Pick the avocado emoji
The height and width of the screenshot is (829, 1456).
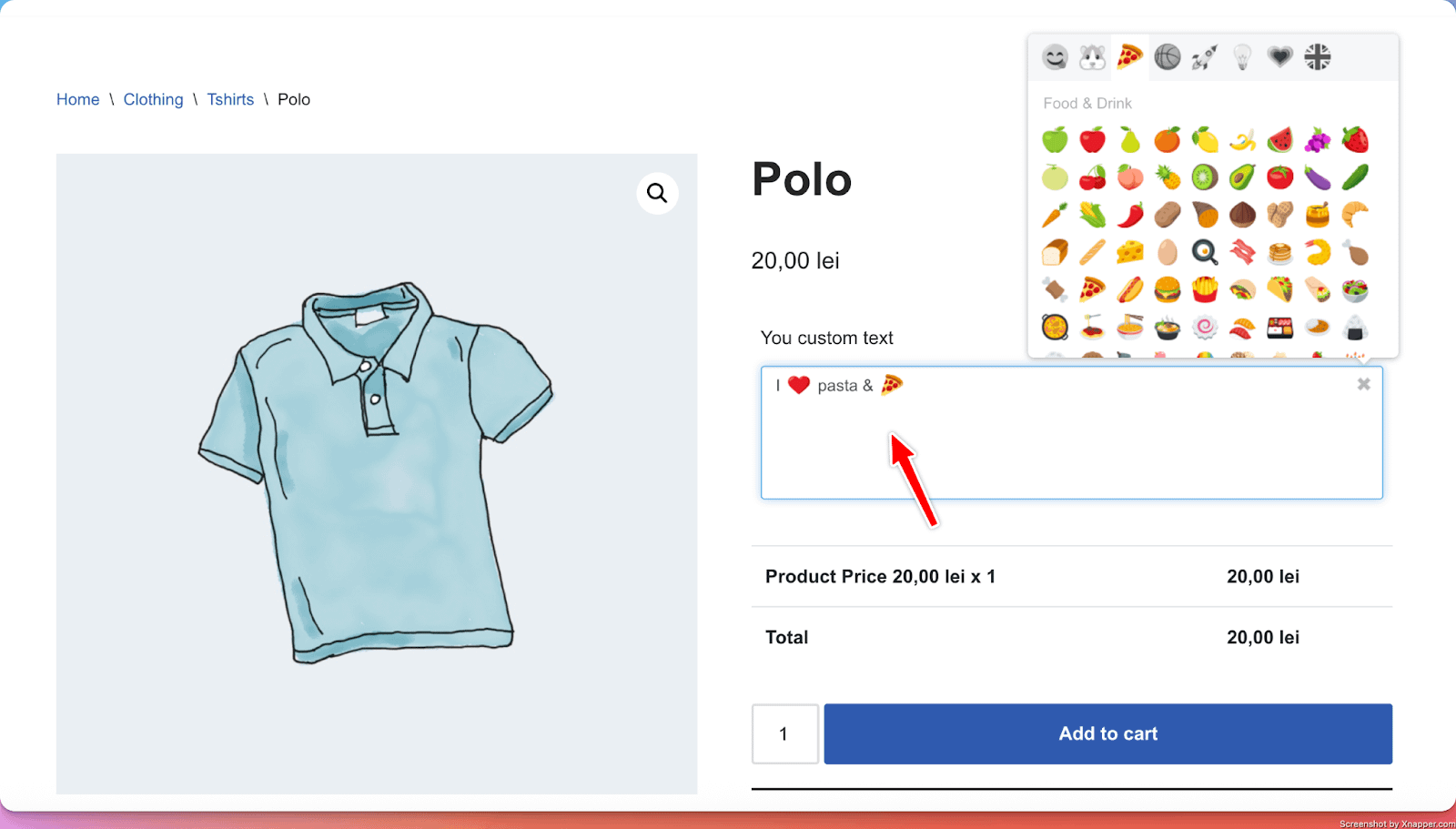coord(1242,177)
